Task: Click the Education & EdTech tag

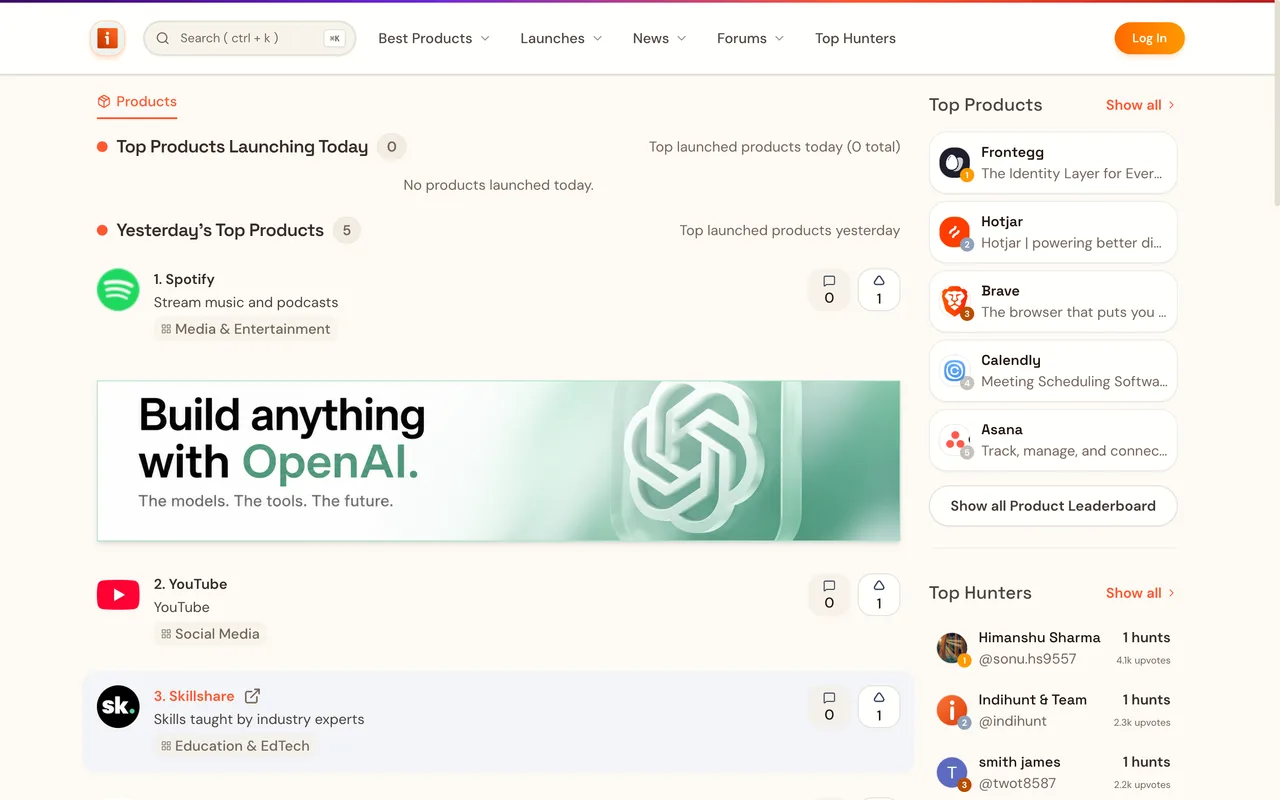Action: tap(236, 746)
